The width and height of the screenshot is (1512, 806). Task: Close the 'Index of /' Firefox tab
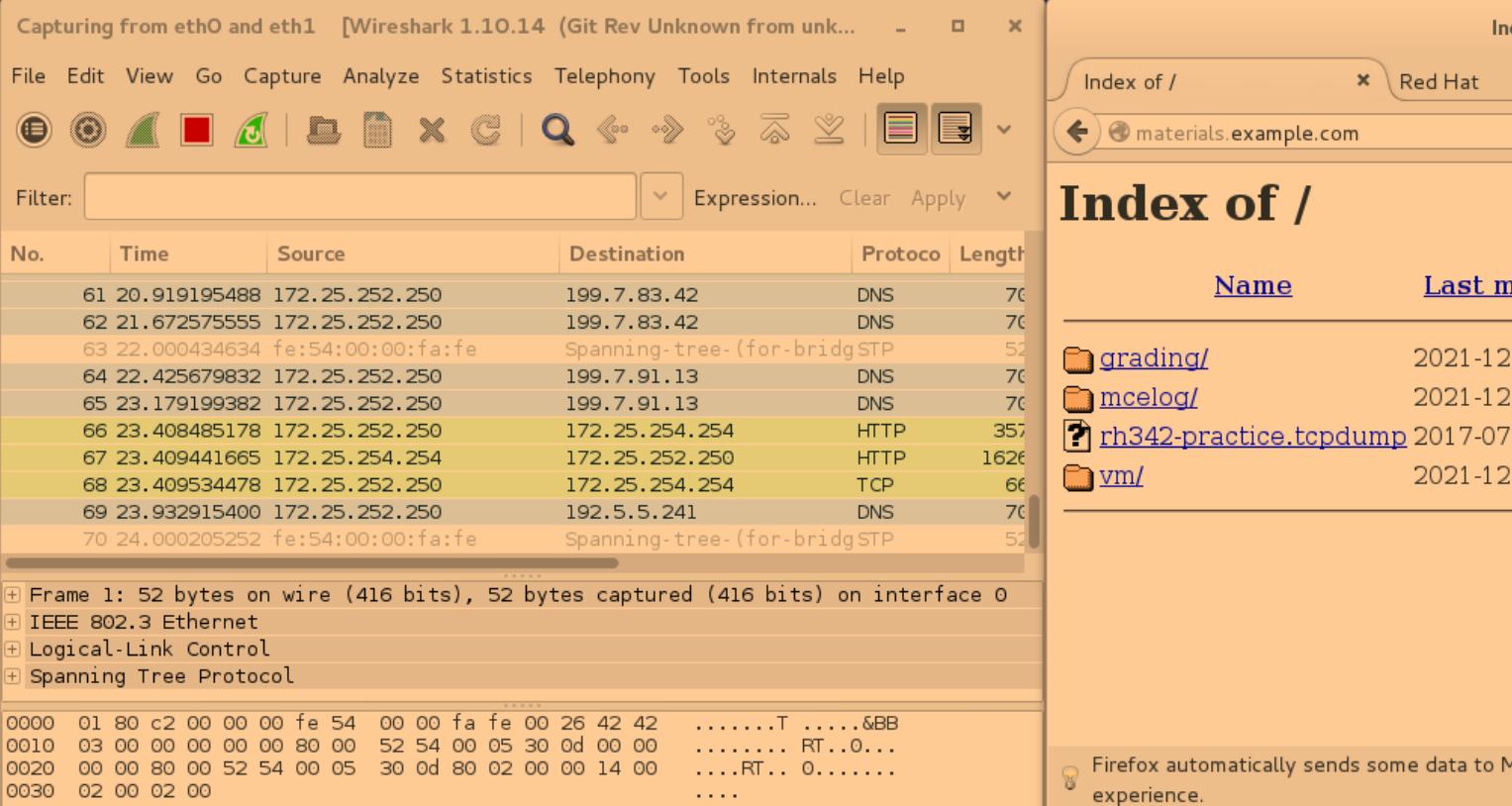(x=1363, y=80)
